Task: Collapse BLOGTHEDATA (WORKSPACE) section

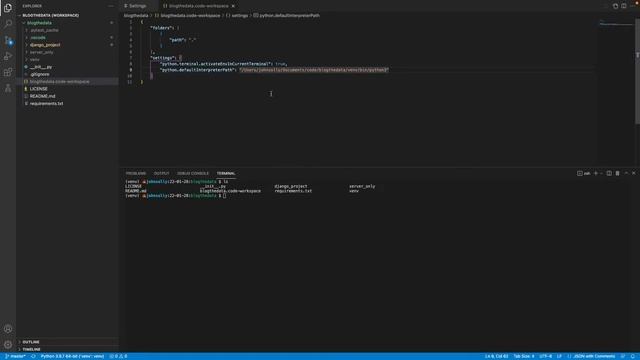Action: pos(67,16)
